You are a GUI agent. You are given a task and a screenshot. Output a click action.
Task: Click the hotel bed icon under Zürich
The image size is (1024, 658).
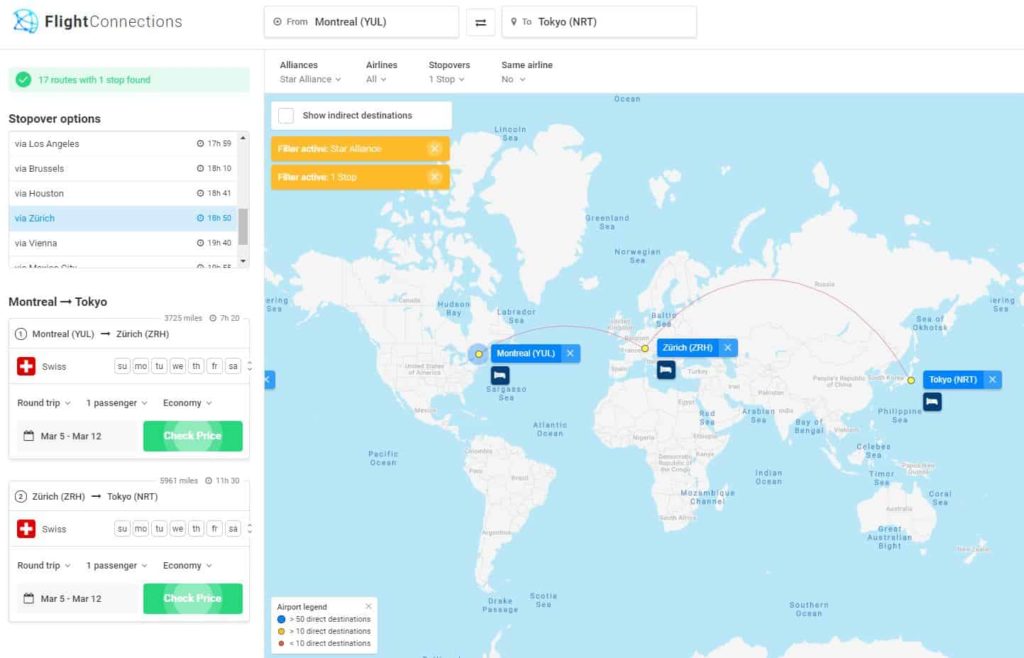[666, 370]
